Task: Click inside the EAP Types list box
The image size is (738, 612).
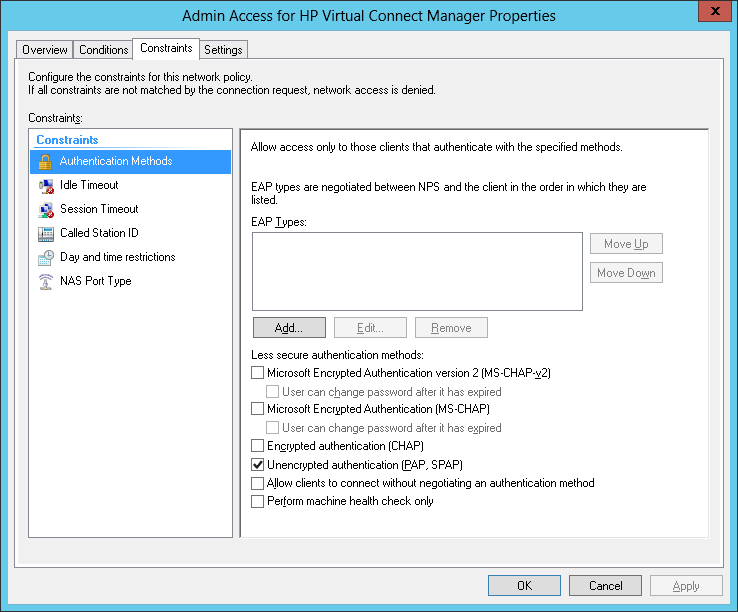Action: click(x=417, y=271)
